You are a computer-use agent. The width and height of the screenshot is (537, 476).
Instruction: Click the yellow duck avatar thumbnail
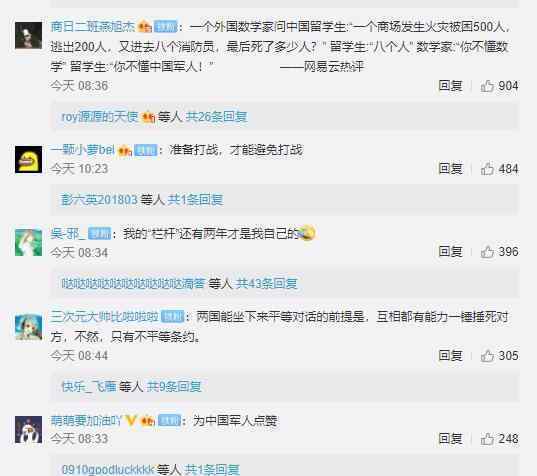28,160
